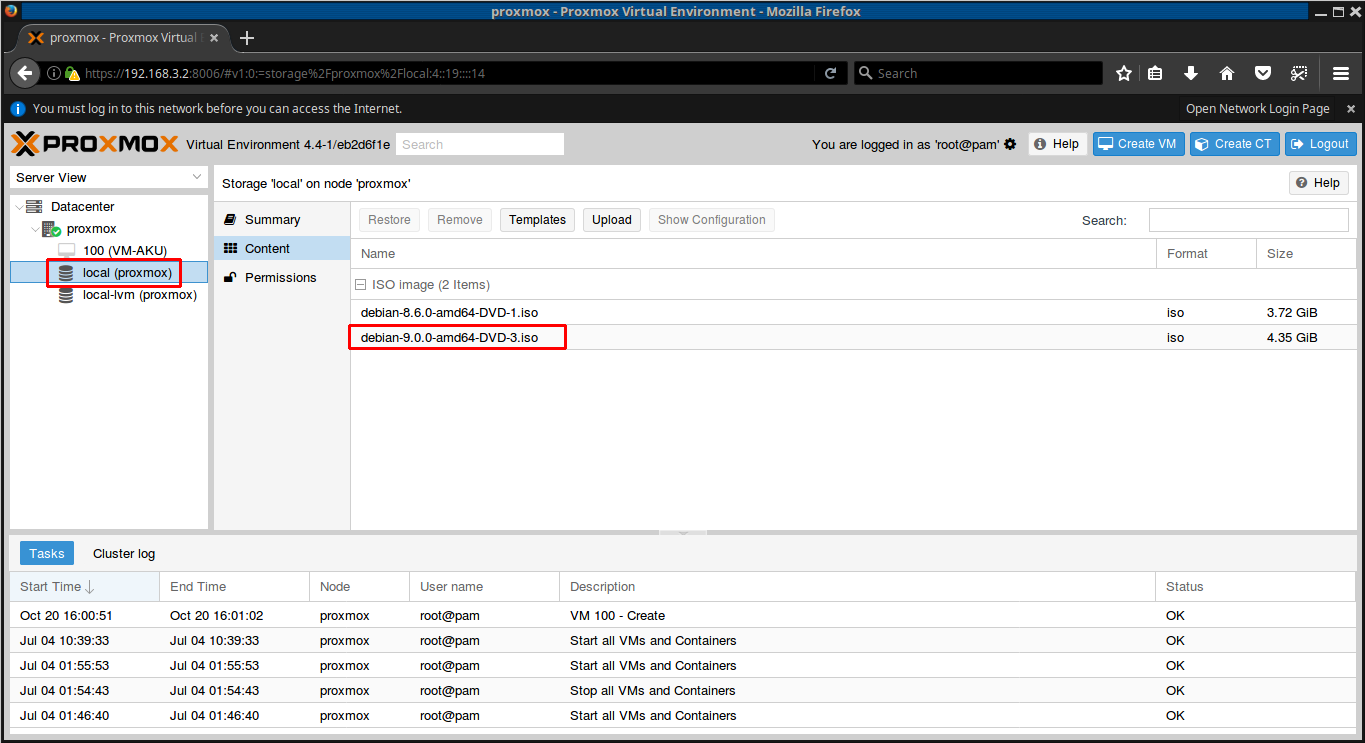This screenshot has height=743, width=1365.
Task: Click the Logout button
Action: click(1321, 144)
